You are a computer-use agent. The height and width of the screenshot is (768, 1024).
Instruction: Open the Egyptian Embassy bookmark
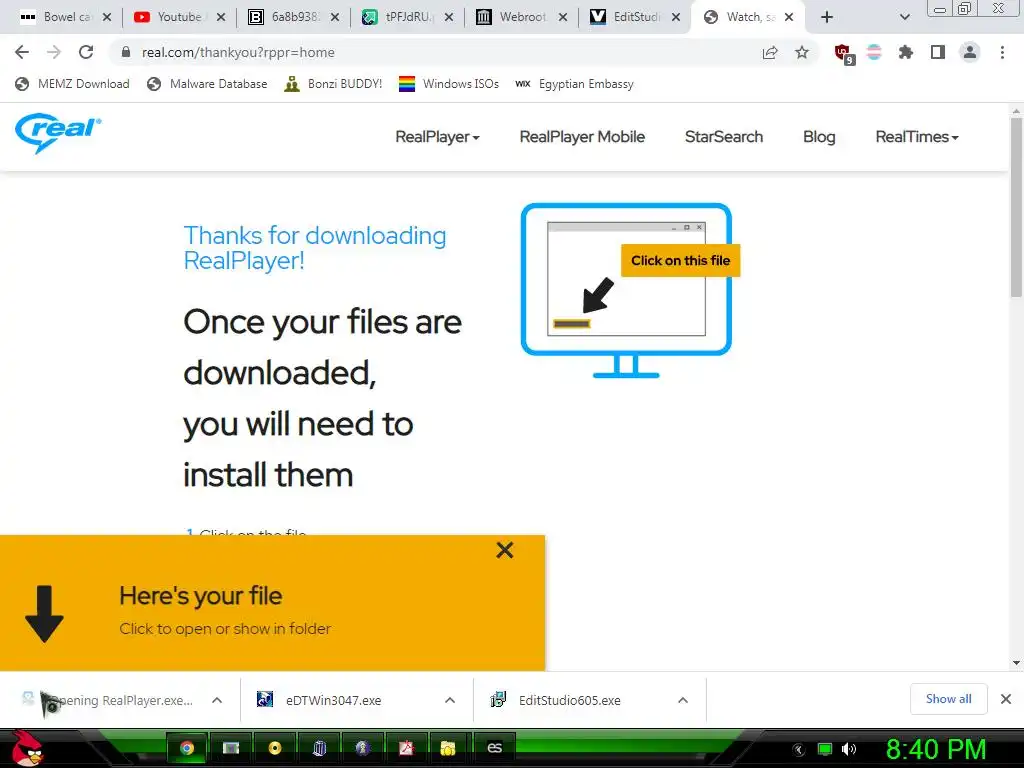pos(574,84)
